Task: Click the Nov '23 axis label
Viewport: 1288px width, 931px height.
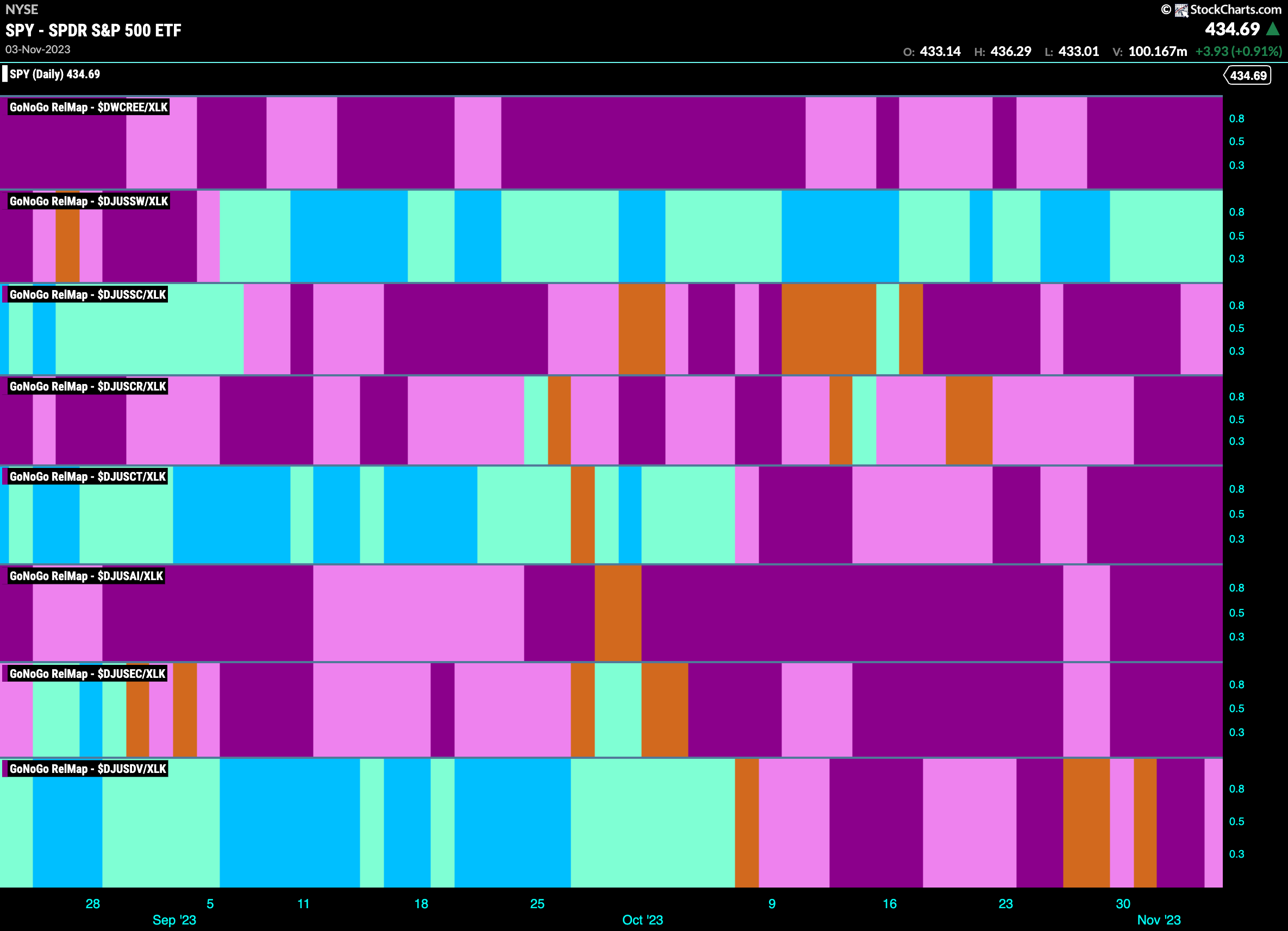Action: coord(1159,920)
